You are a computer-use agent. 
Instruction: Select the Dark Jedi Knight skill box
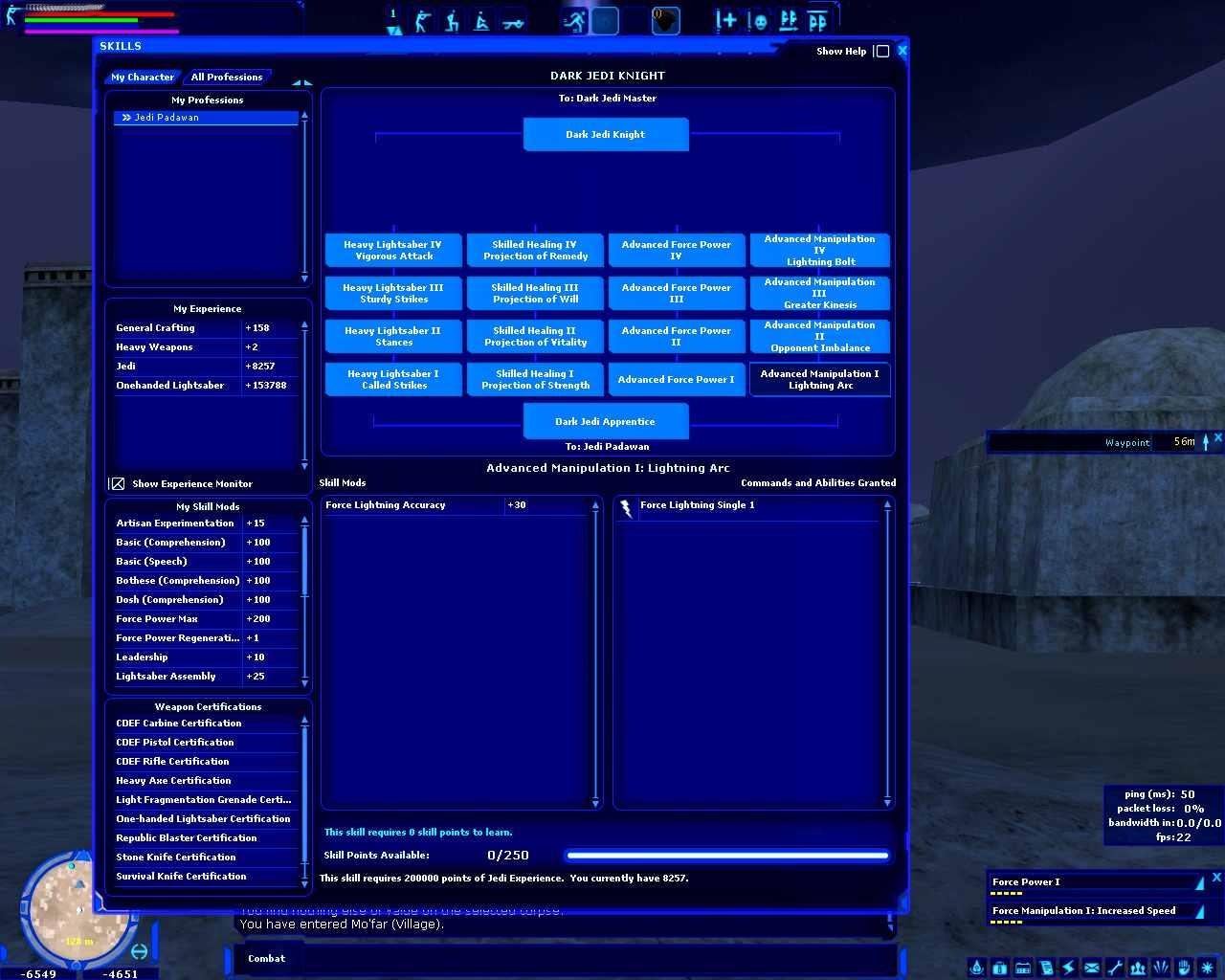[606, 134]
